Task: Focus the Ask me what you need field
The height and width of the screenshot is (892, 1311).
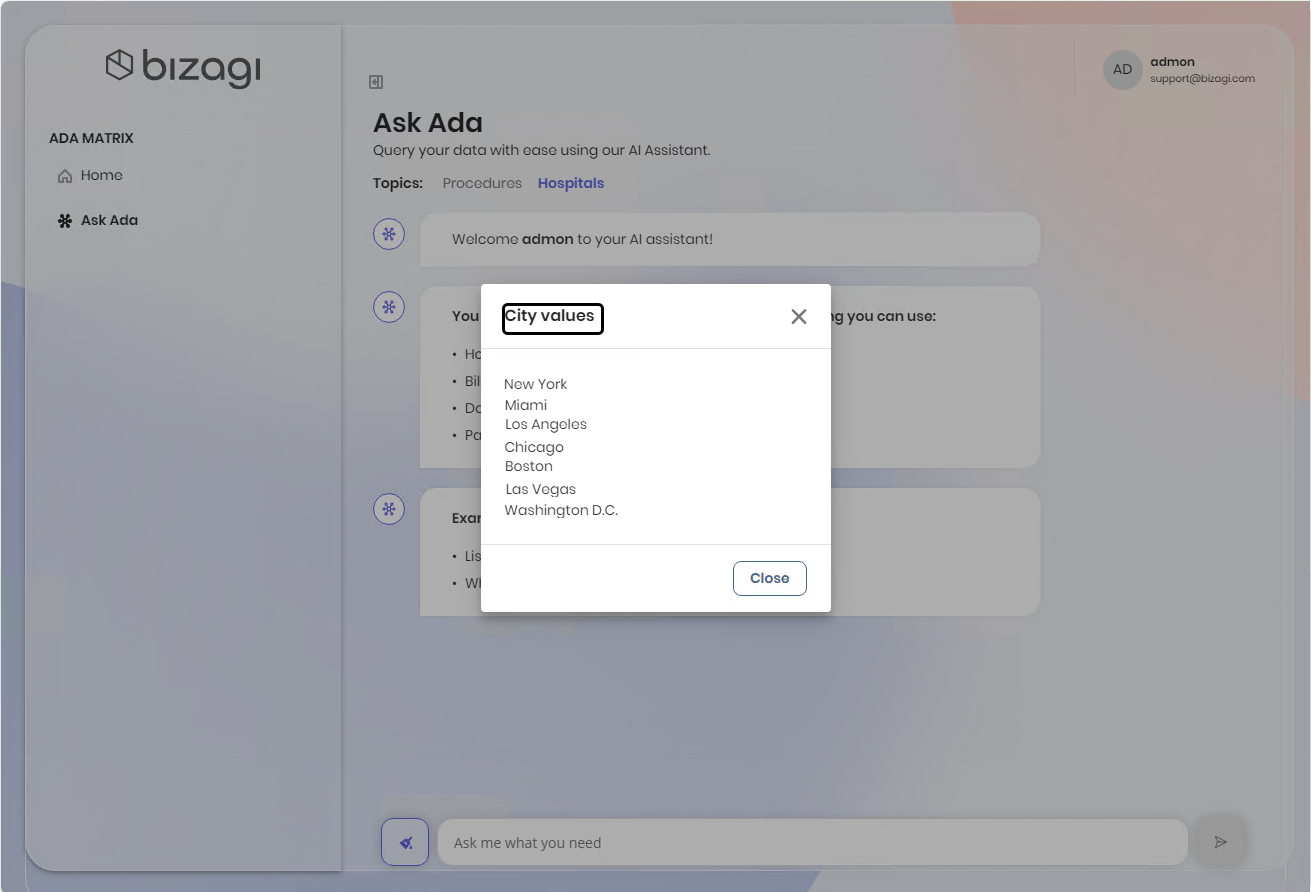Action: click(812, 842)
